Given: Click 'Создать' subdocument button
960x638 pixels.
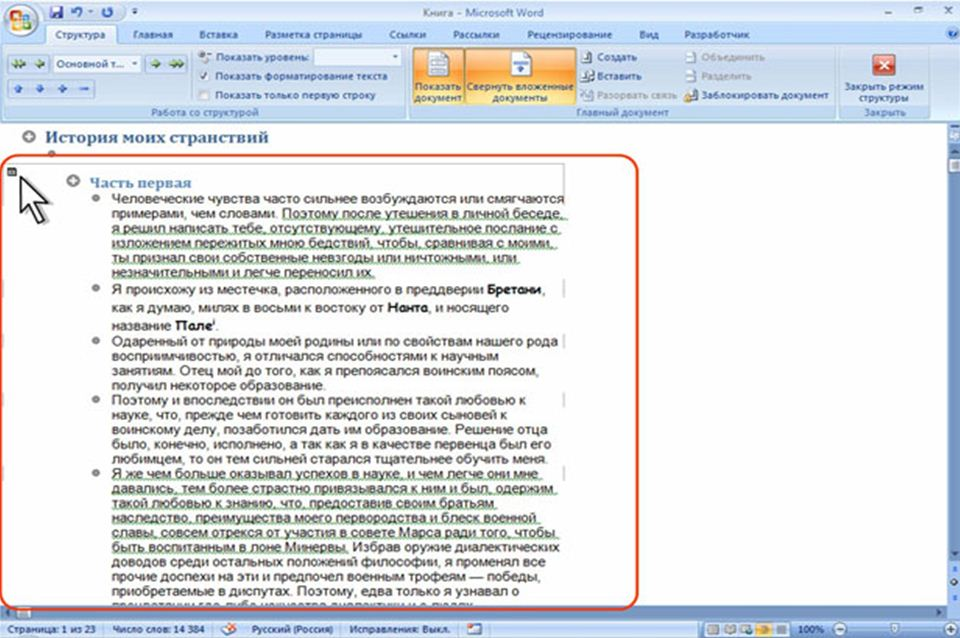Looking at the screenshot, I should [609, 57].
